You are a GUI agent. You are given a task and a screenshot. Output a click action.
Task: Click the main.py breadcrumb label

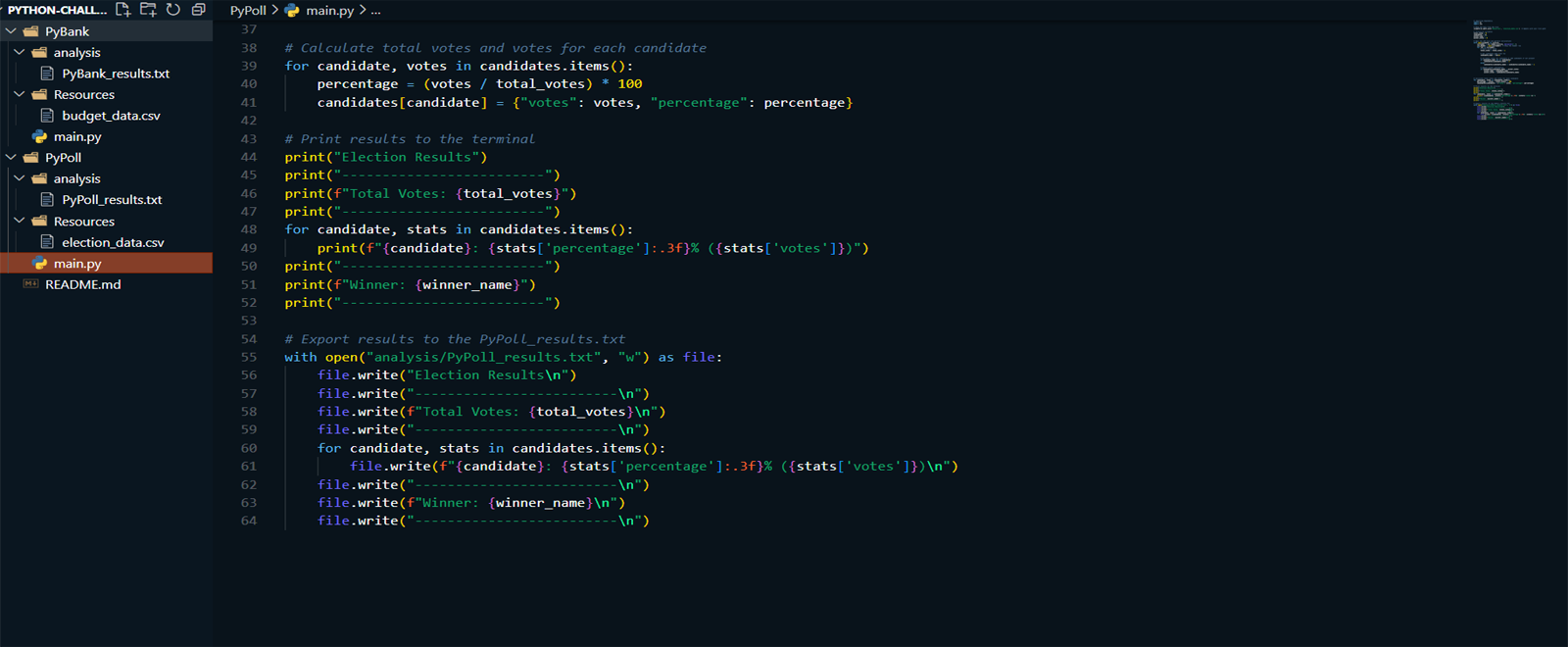point(329,11)
